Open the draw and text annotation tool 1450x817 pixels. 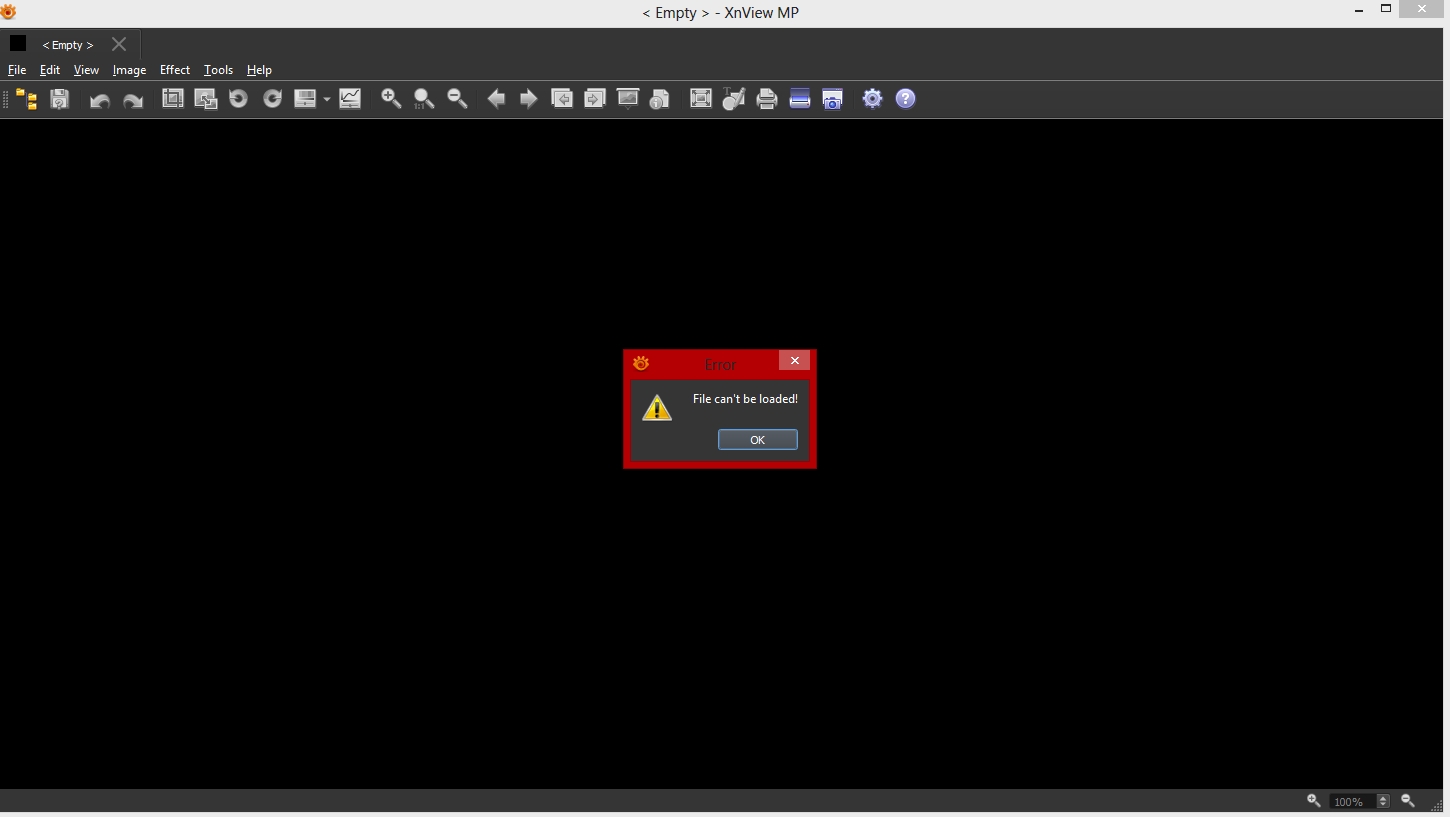click(734, 98)
